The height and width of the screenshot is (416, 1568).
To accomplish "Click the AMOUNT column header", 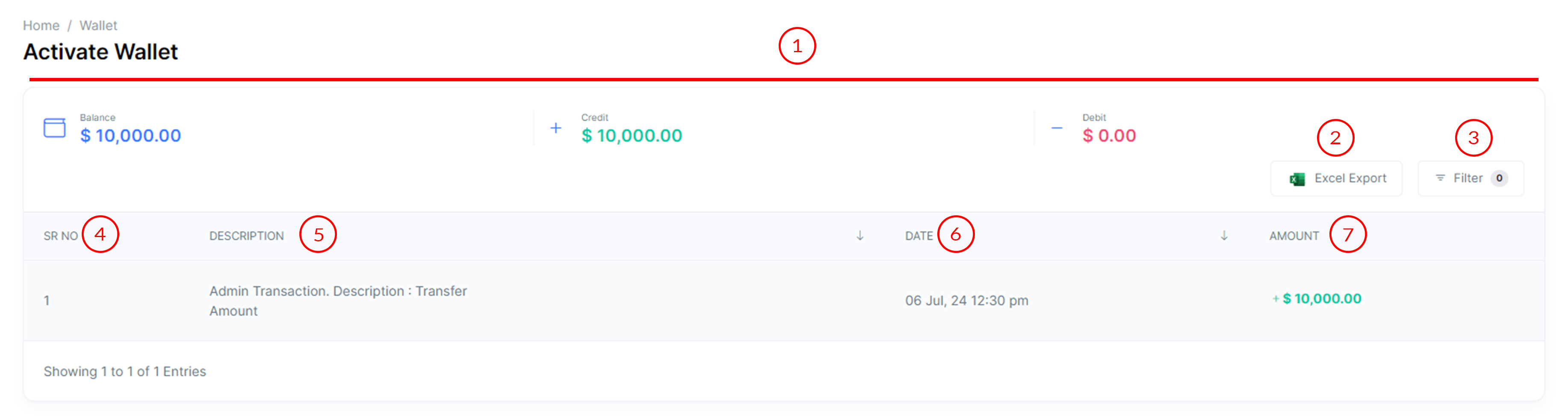I will pyautogui.click(x=1294, y=236).
